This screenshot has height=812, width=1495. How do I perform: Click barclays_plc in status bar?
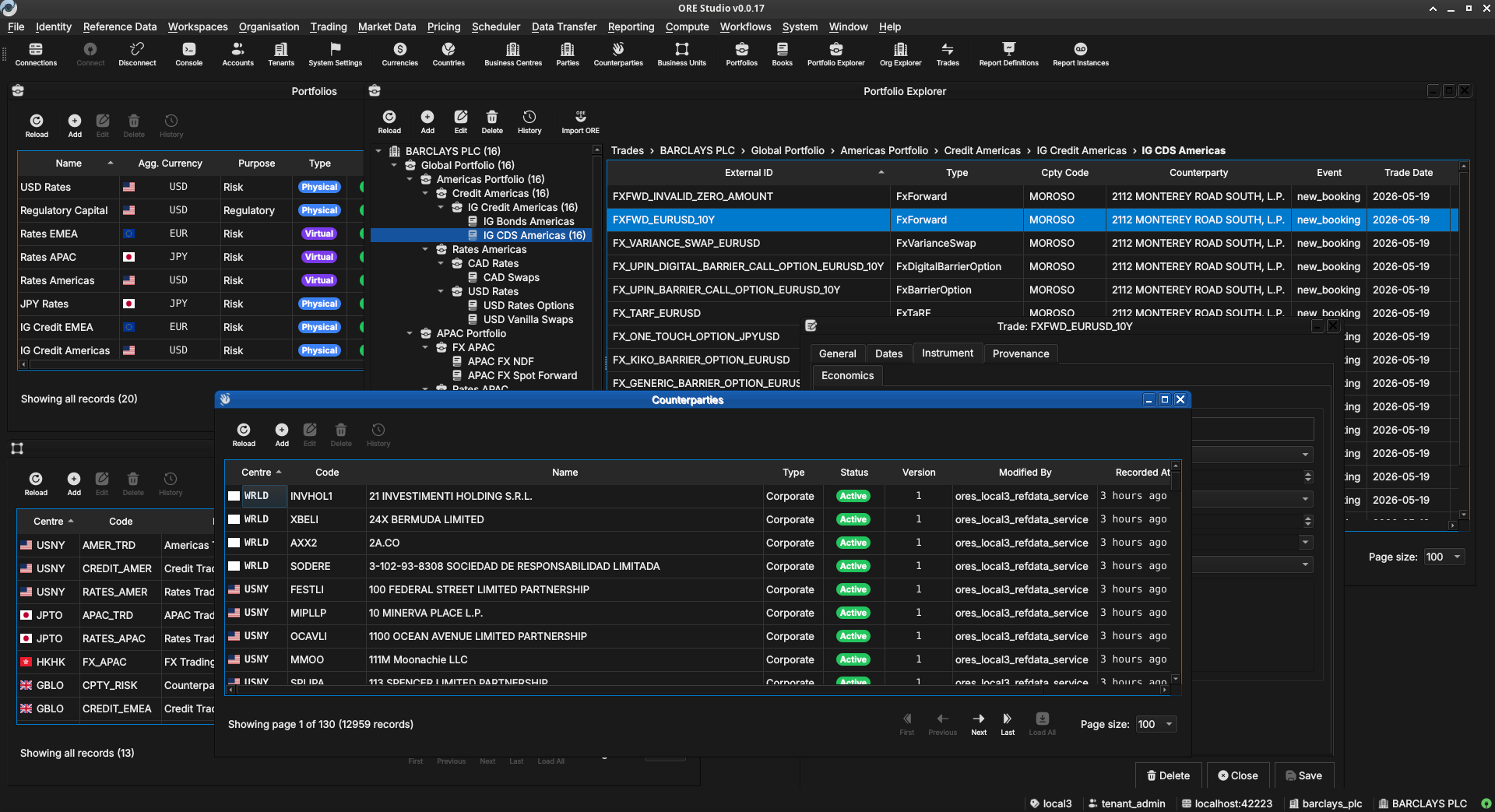1325,803
